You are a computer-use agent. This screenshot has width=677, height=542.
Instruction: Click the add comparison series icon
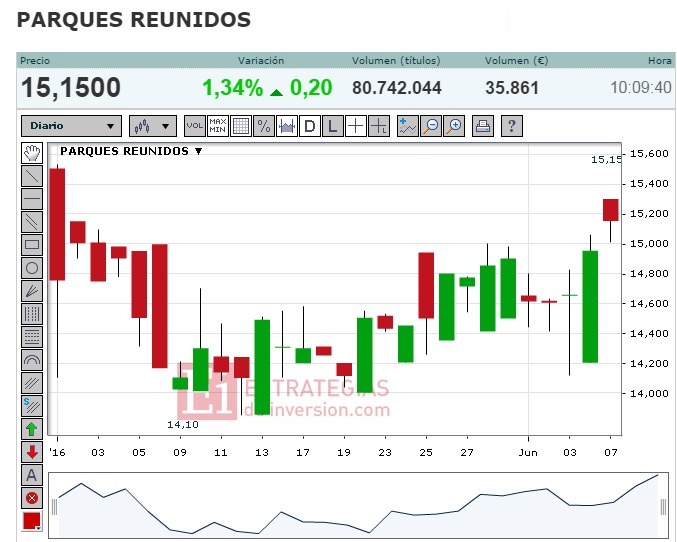pyautogui.click(x=408, y=126)
